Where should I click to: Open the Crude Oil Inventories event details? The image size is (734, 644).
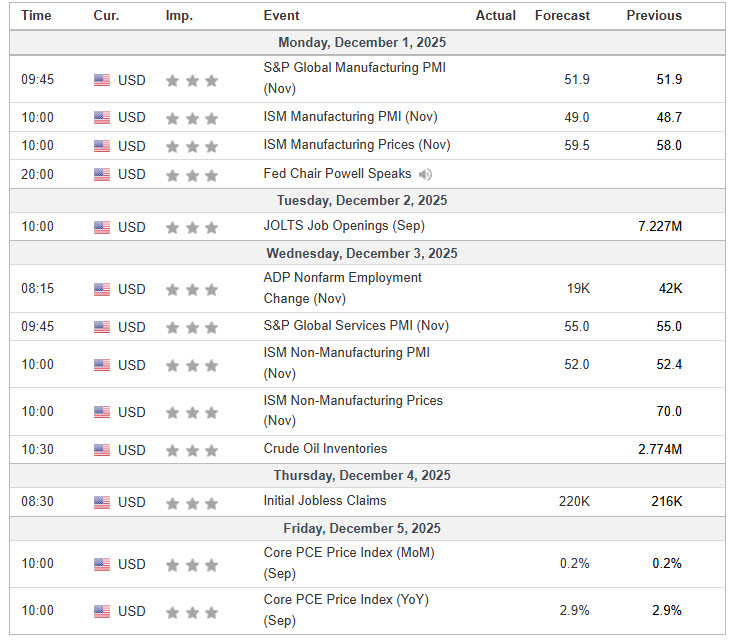point(325,449)
